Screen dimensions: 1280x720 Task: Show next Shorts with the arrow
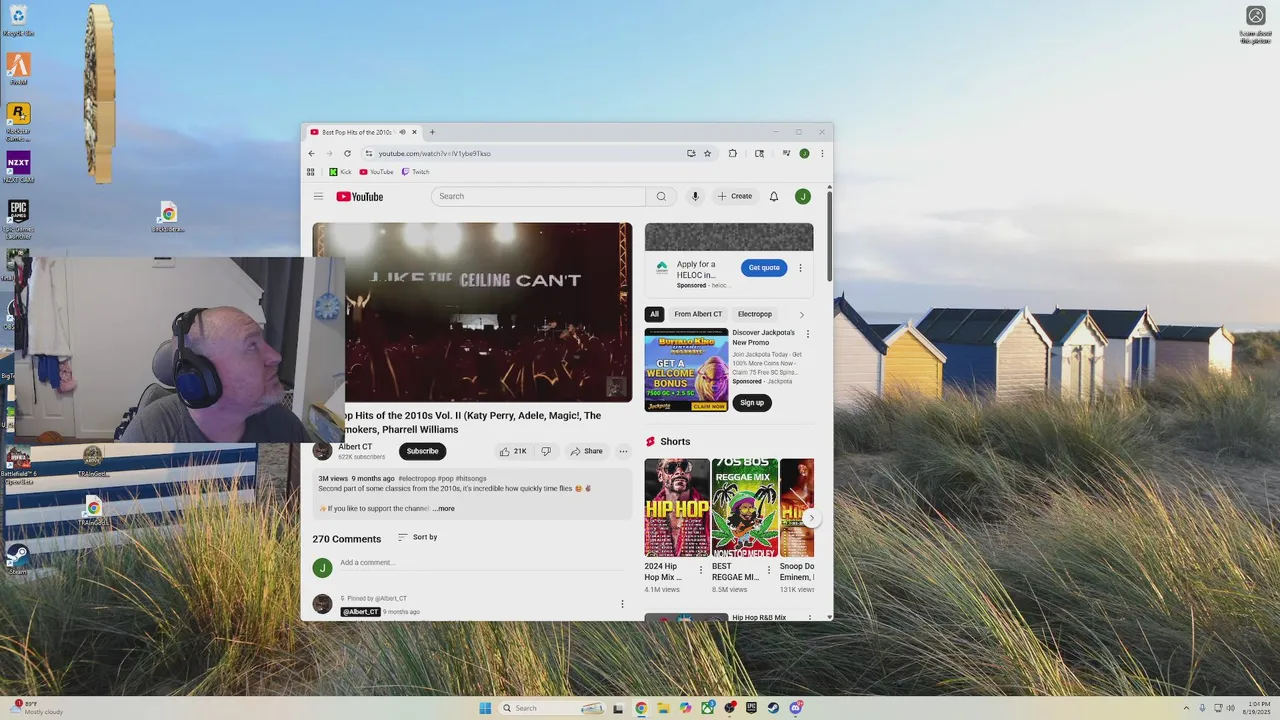pos(812,518)
